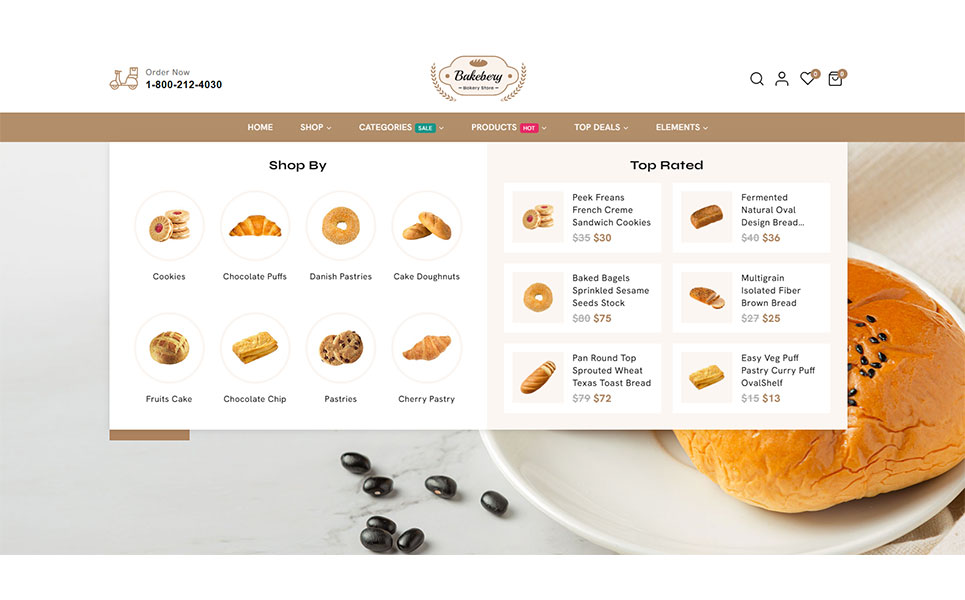Viewport: 965px width, 600px height.
Task: Choose the Danish Pastries category icon
Action: pos(340,225)
